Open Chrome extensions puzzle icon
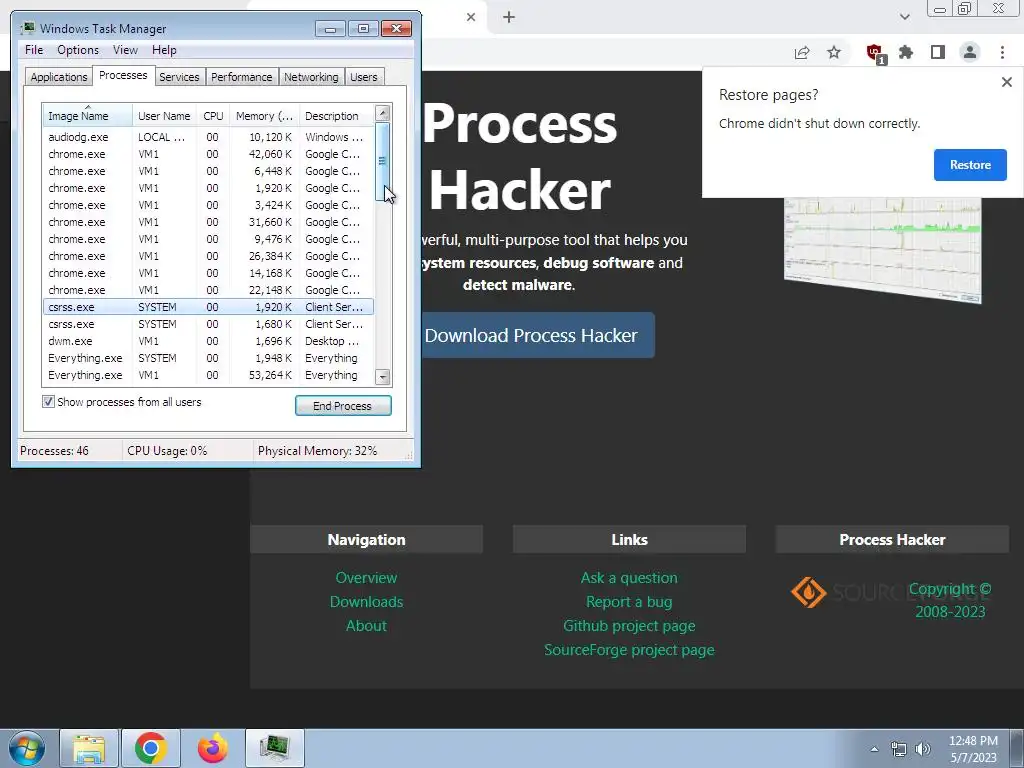 coord(906,52)
